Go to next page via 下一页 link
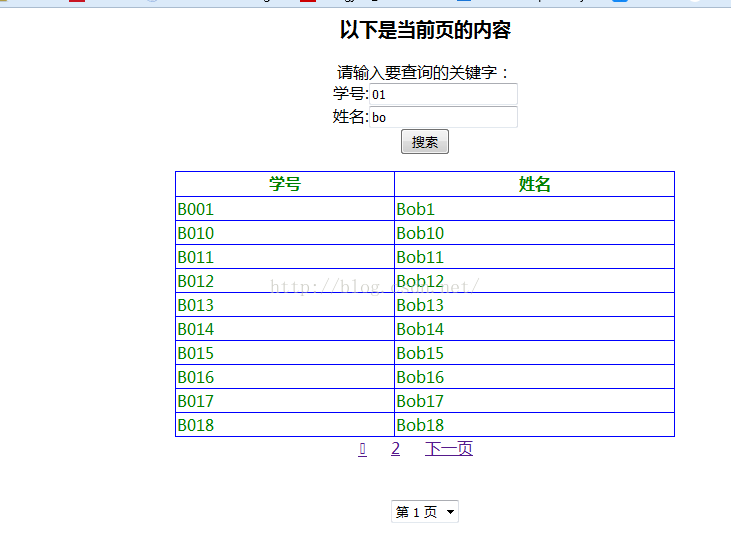This screenshot has width=731, height=553. 449,449
